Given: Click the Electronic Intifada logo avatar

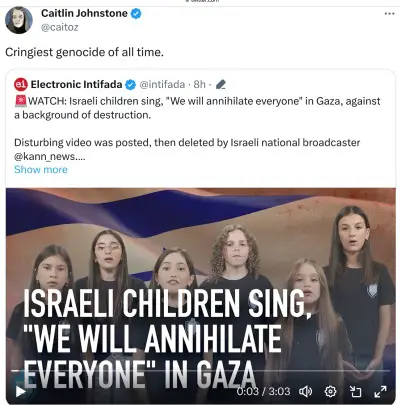Looking at the screenshot, I should point(21,84).
